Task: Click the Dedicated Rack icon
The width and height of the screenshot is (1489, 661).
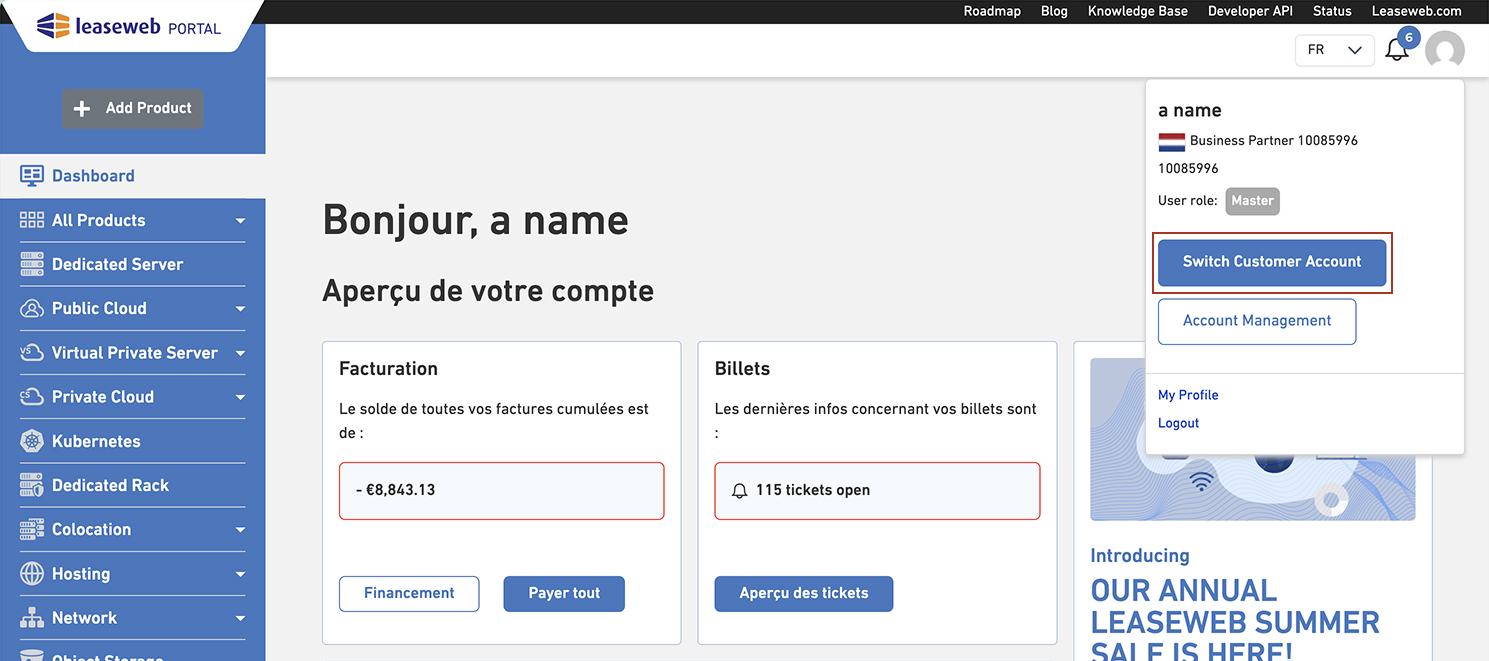Action: click(x=32, y=485)
